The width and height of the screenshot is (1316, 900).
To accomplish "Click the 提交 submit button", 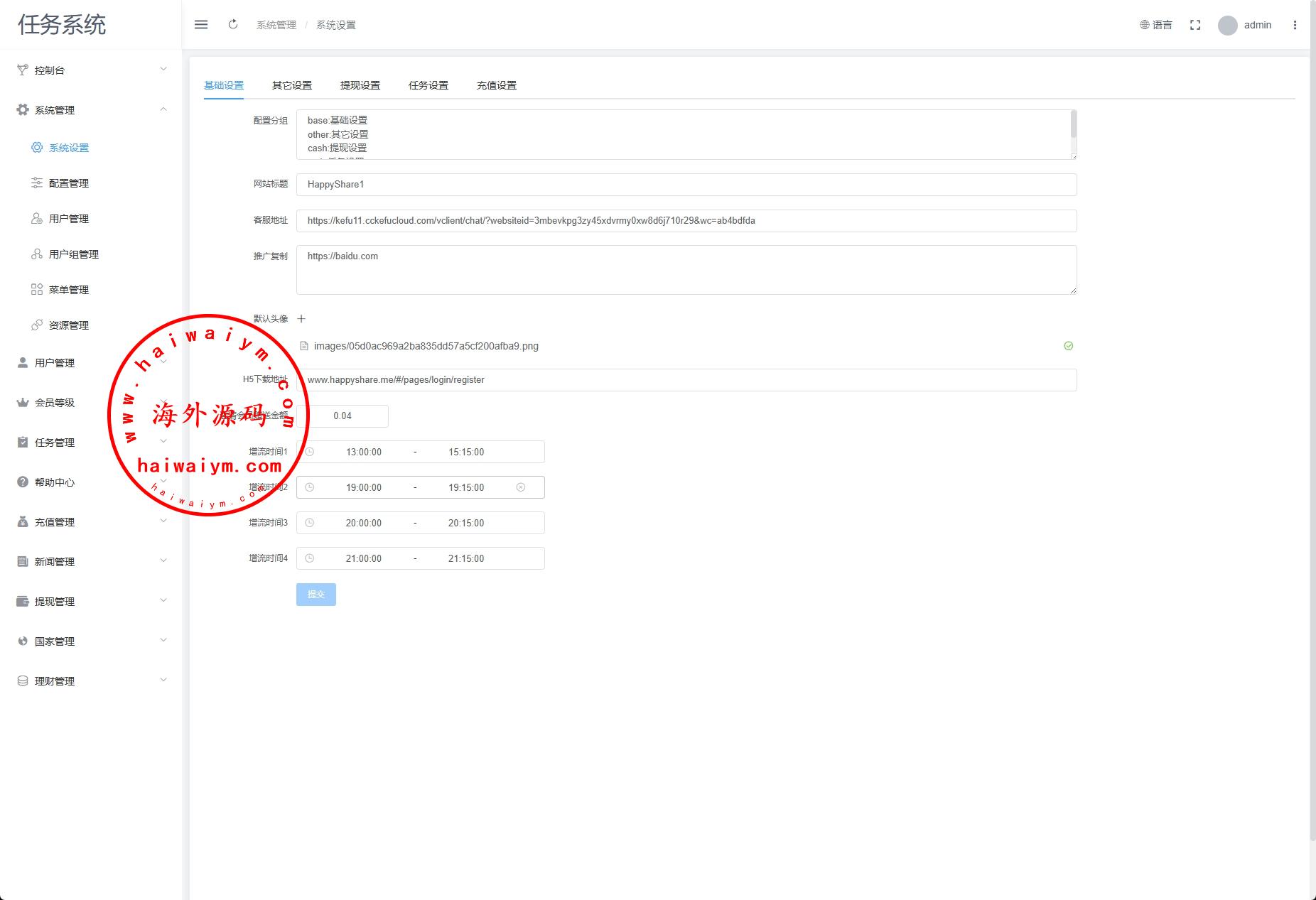I will coord(315,595).
